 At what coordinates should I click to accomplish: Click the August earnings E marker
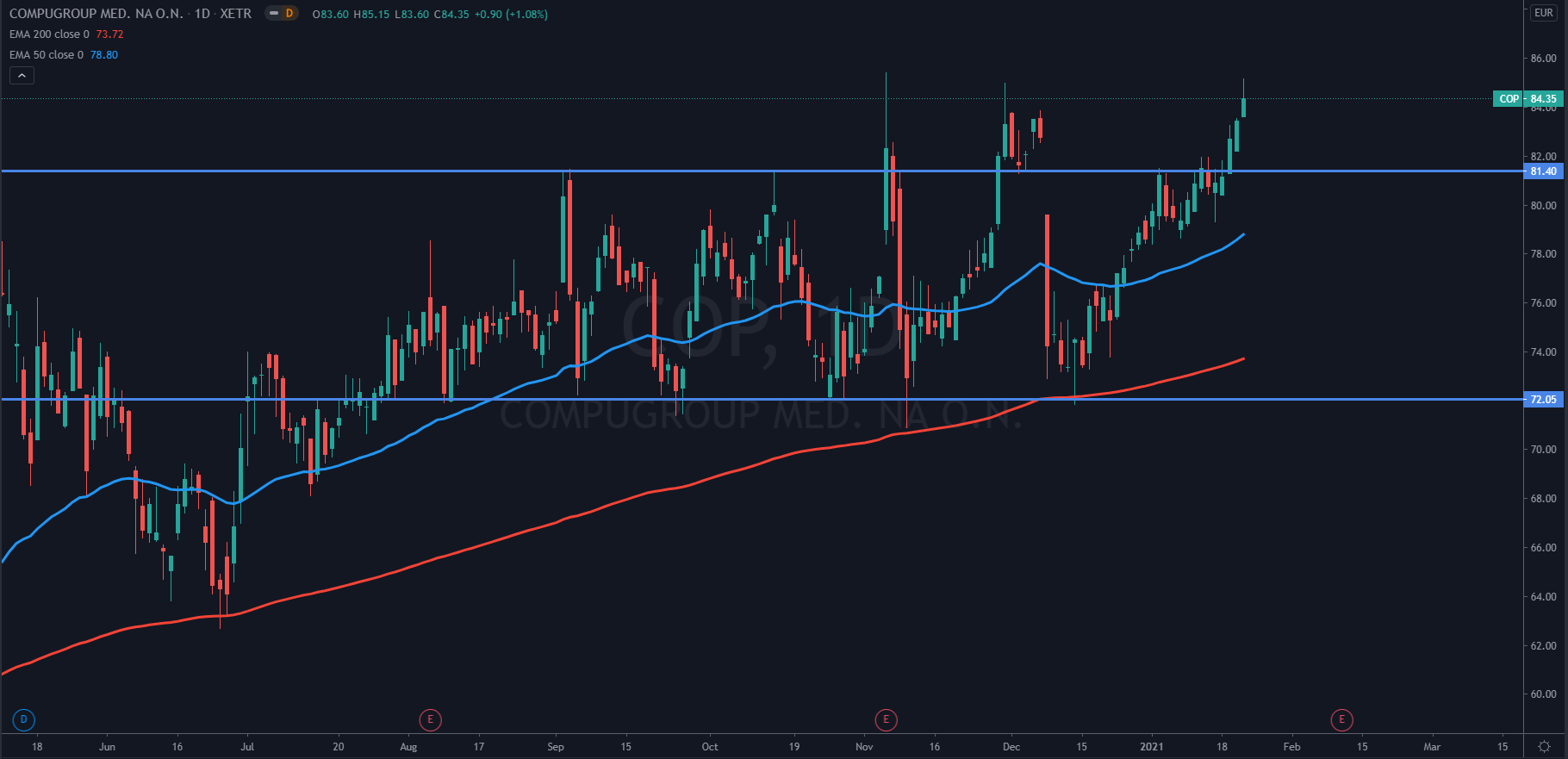pos(429,719)
